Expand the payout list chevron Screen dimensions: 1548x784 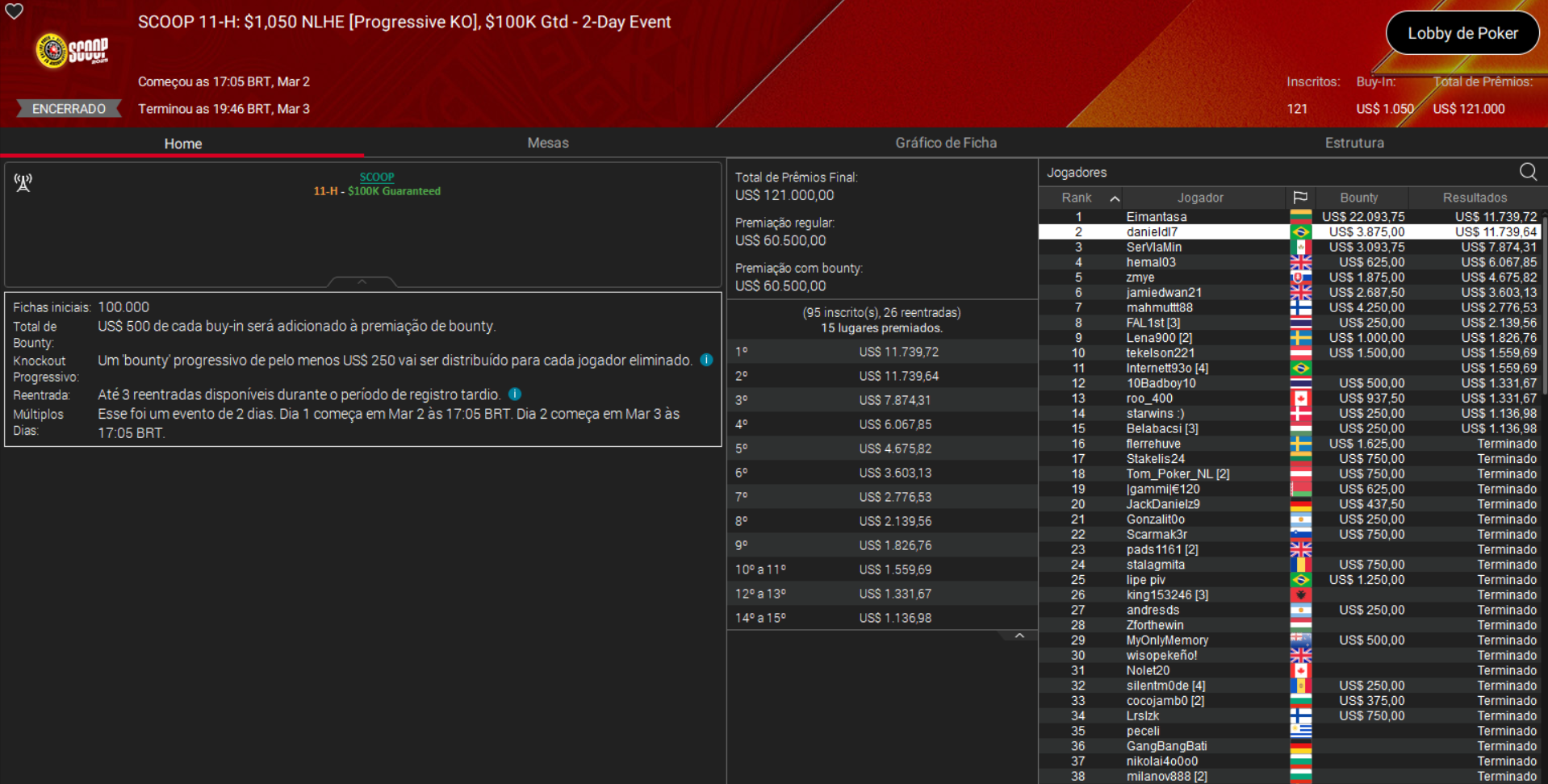[1020, 635]
